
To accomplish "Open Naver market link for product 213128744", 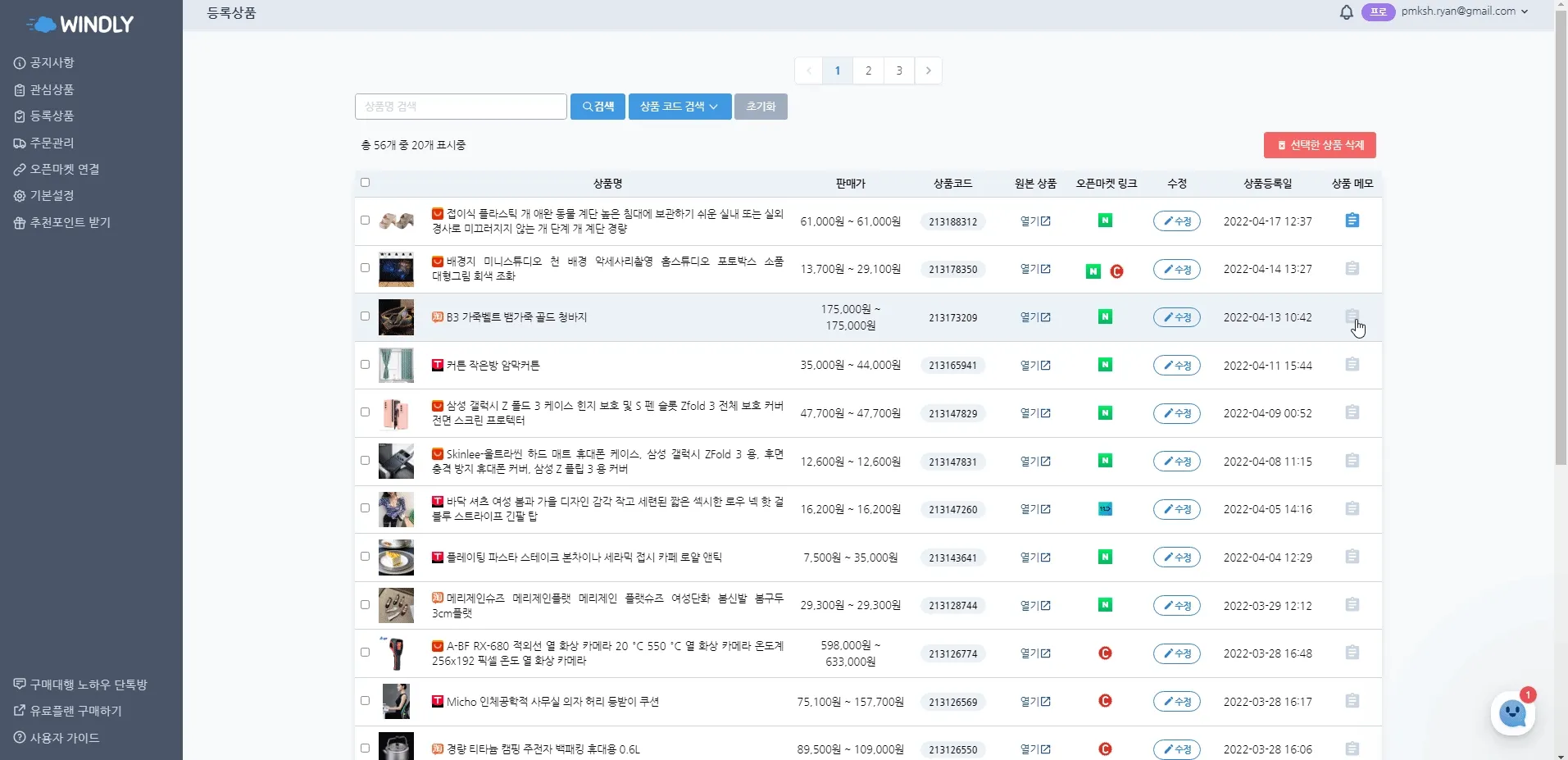I will point(1105,605).
